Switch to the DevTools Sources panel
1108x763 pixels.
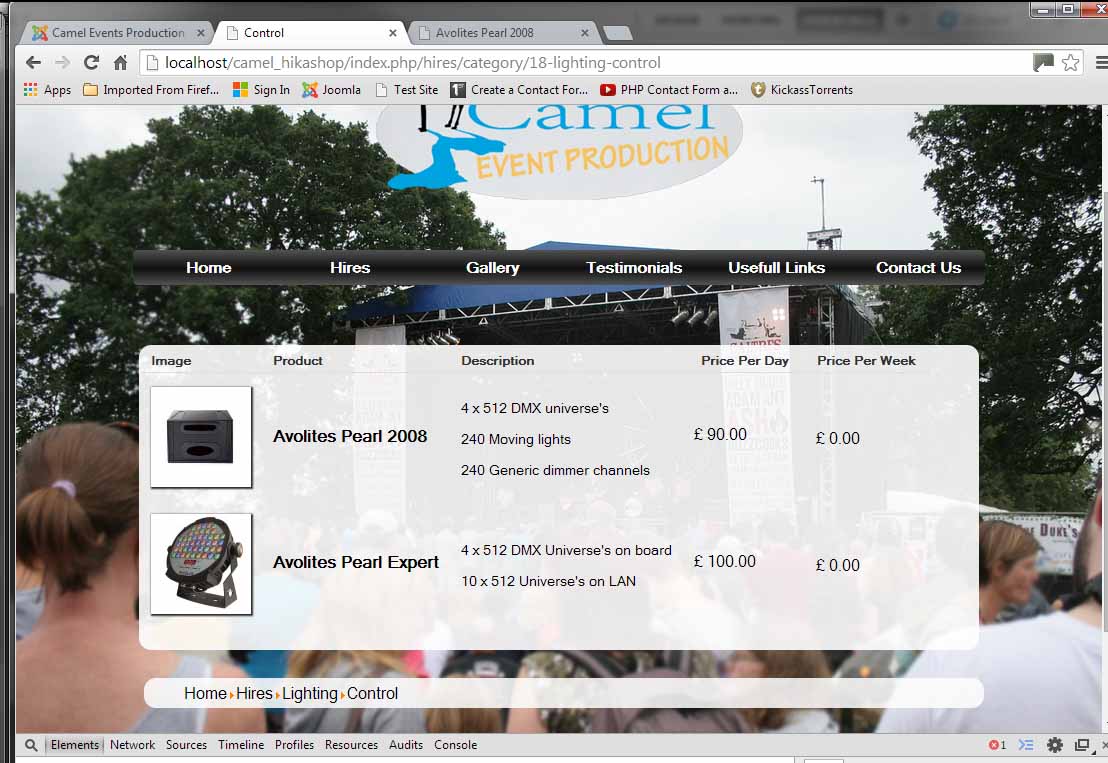point(187,745)
